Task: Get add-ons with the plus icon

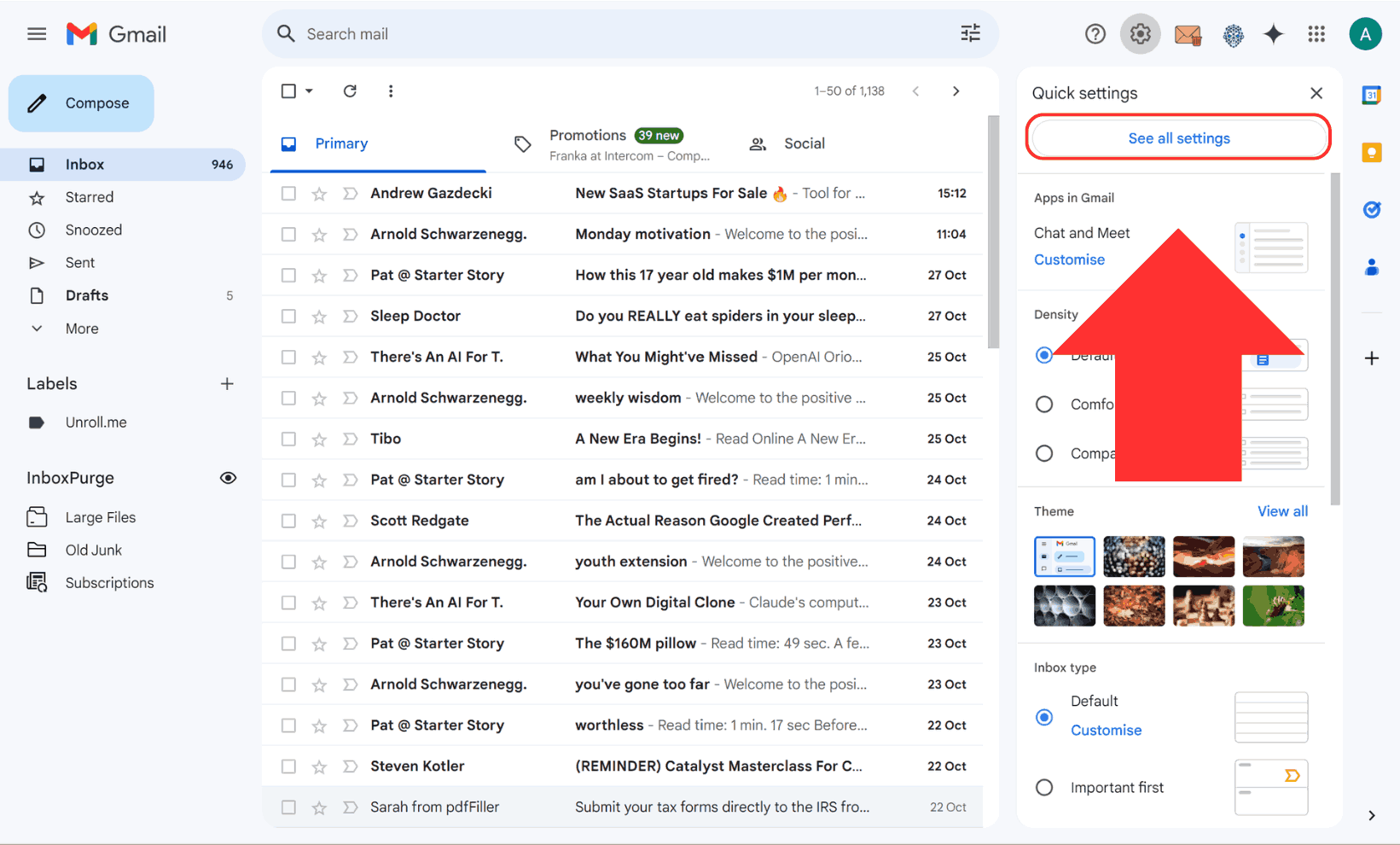Action: pyautogui.click(x=1372, y=358)
